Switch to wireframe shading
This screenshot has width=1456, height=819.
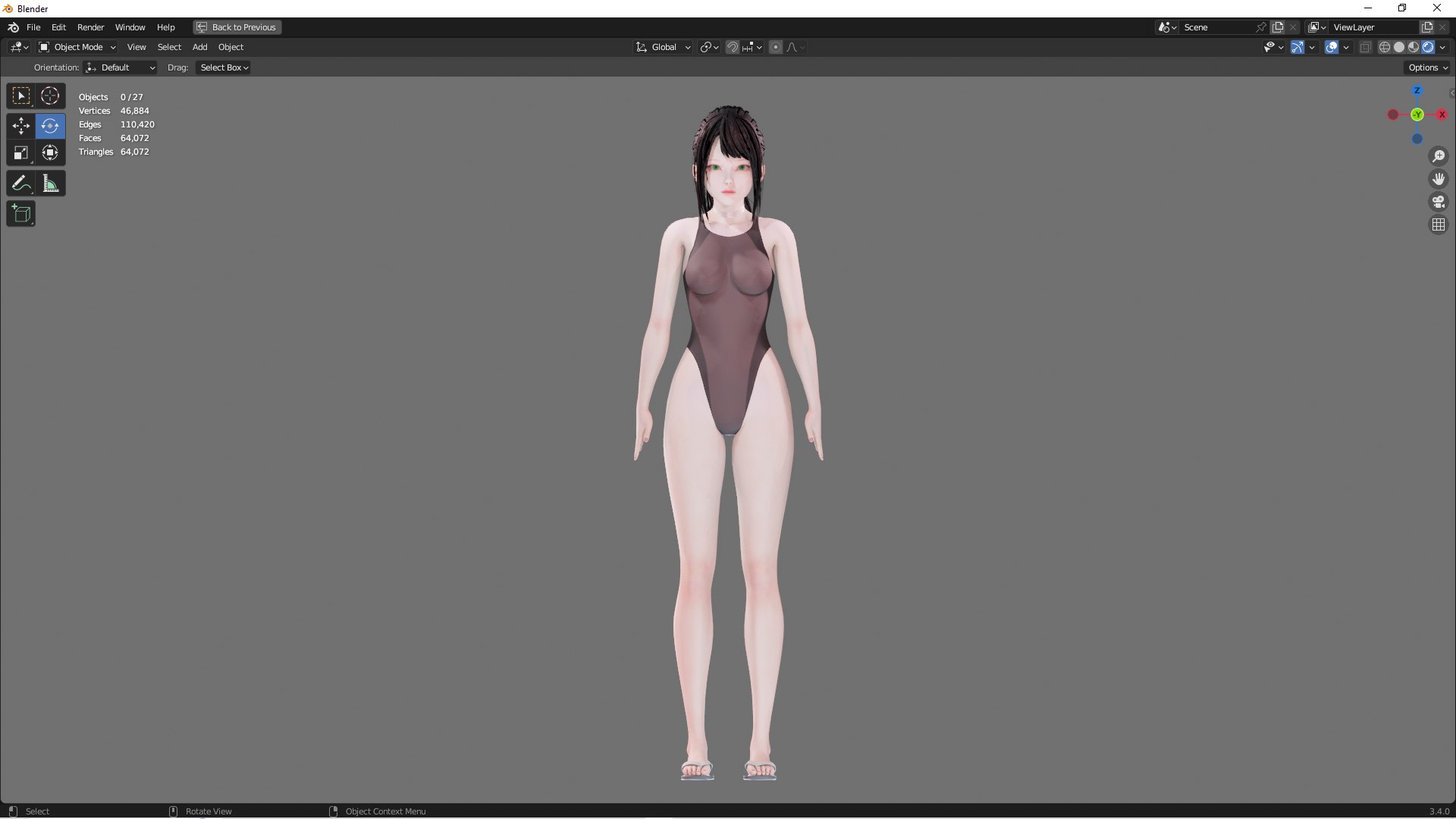(x=1385, y=47)
